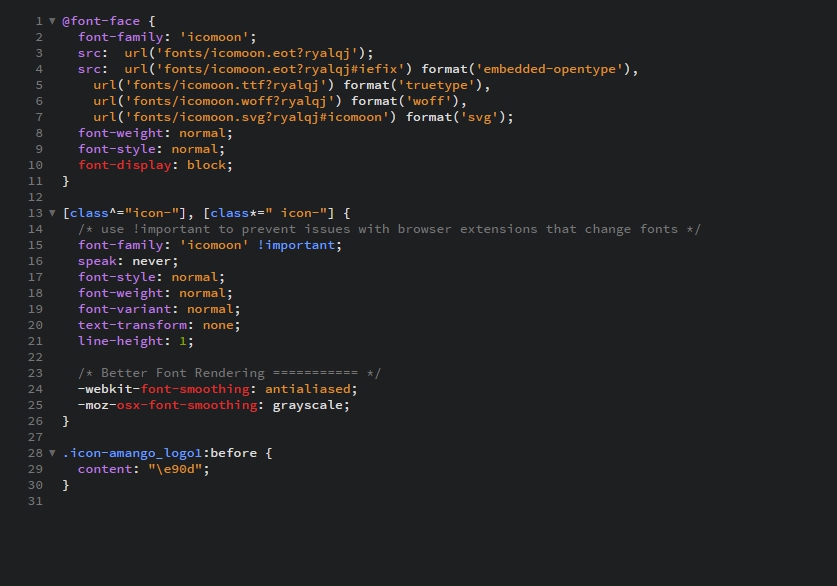Viewport: 837px width, 586px height.
Task: Click the speak property on line 16
Action: [x=97, y=262]
